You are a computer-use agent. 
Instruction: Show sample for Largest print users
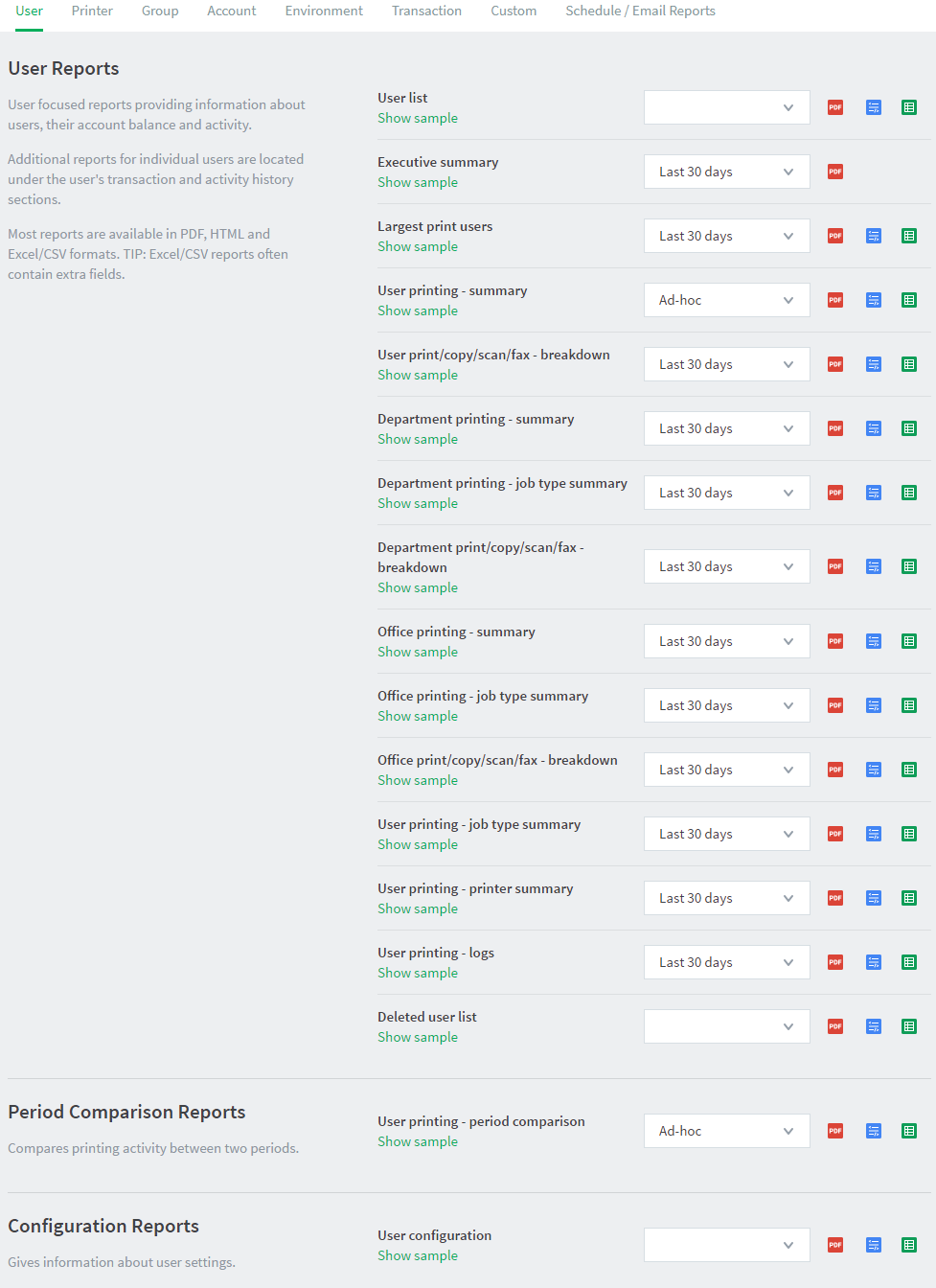coord(418,246)
